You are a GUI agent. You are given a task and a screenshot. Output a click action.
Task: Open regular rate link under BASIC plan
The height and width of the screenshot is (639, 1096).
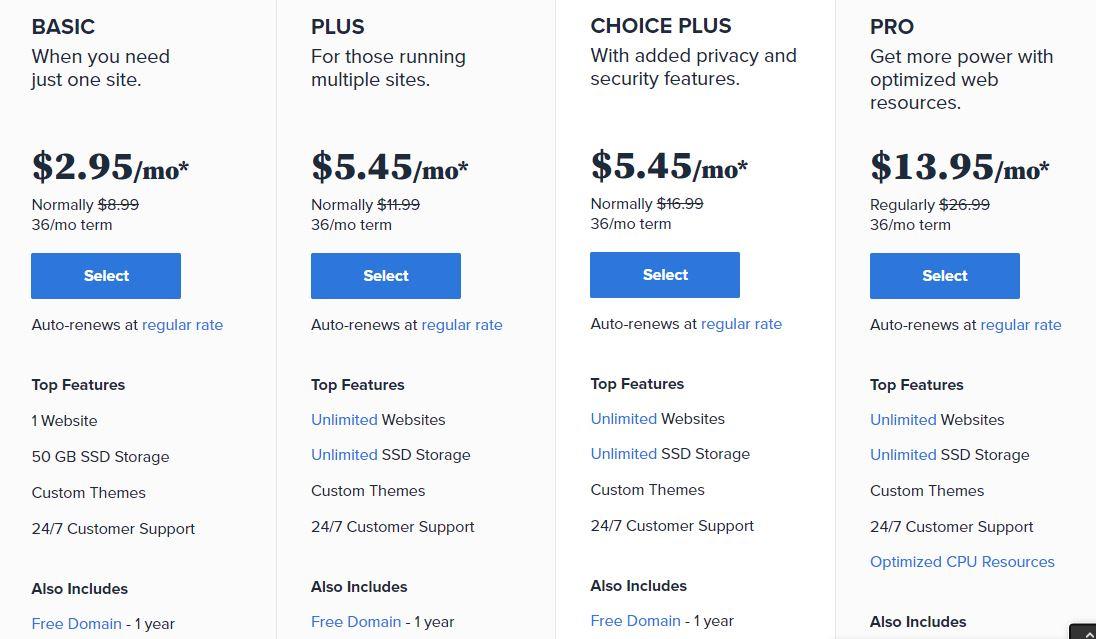click(182, 325)
